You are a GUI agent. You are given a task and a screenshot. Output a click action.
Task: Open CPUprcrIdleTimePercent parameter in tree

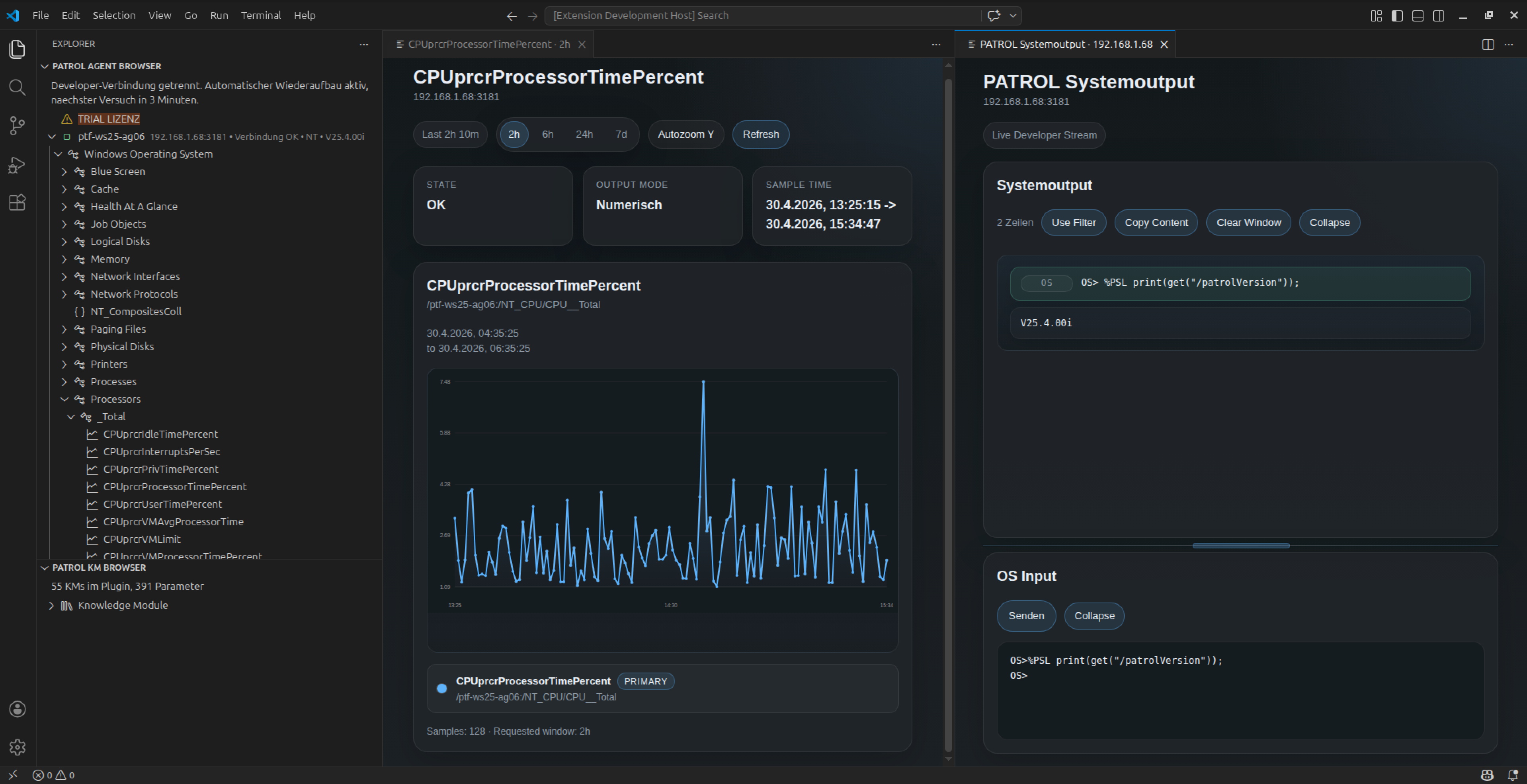click(160, 434)
